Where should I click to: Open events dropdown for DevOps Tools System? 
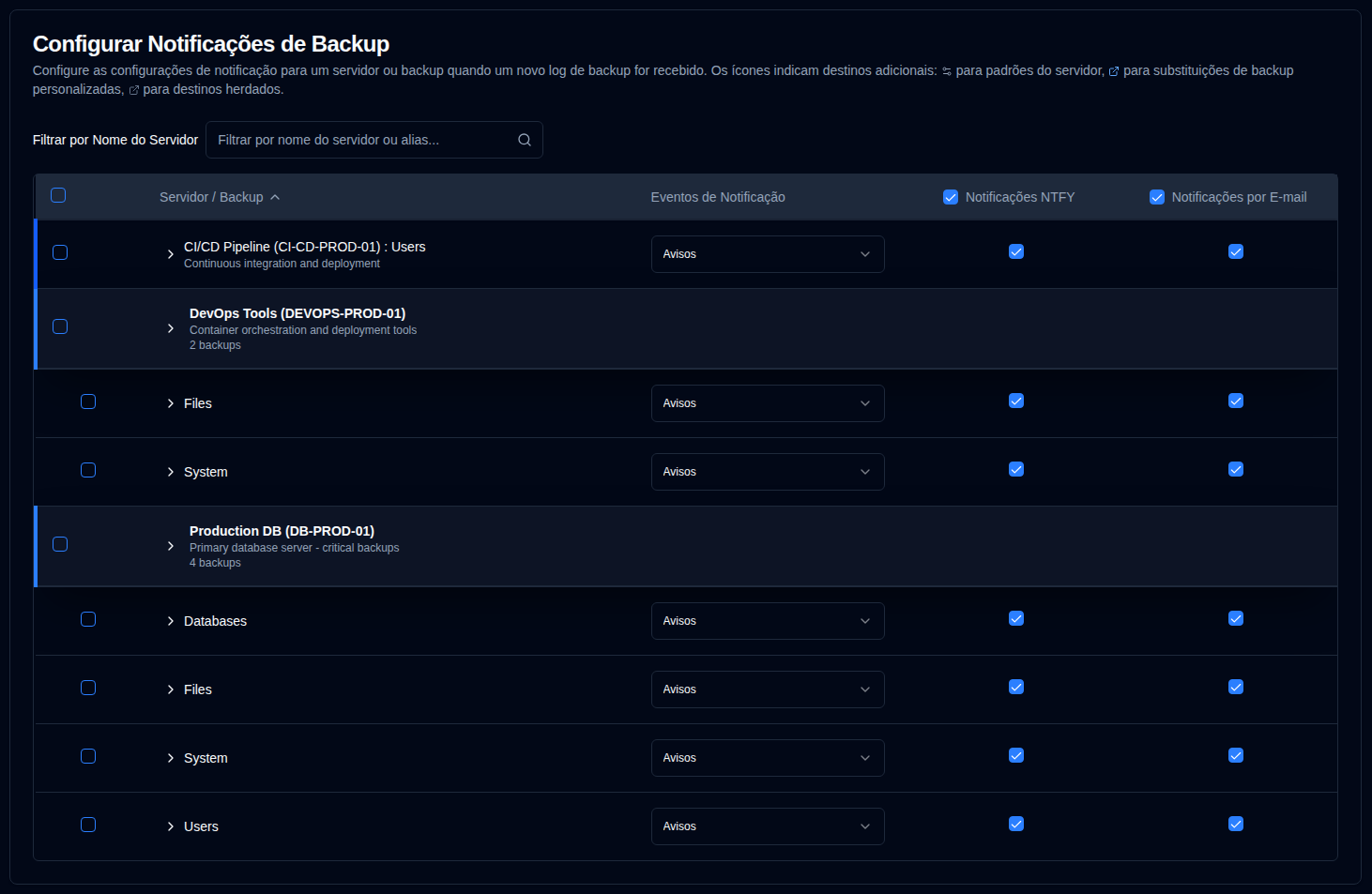768,472
